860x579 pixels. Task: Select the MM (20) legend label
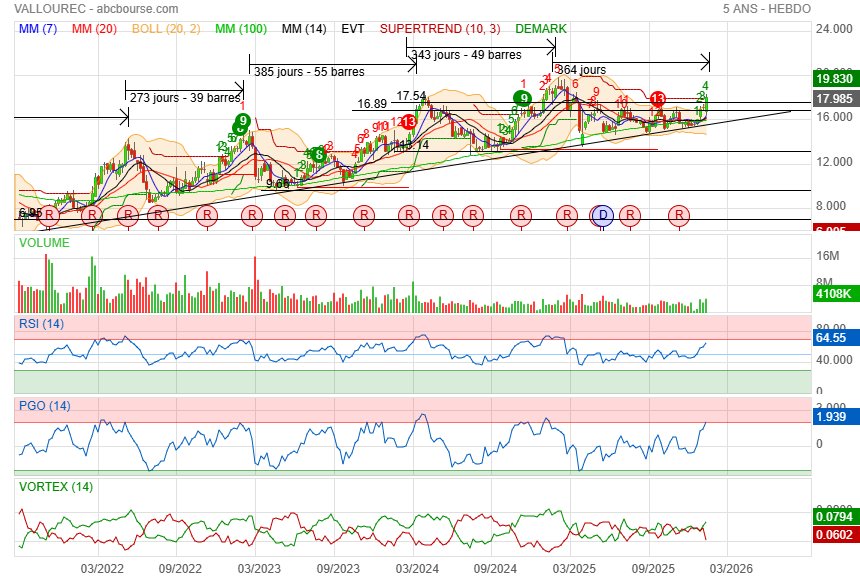[94, 29]
